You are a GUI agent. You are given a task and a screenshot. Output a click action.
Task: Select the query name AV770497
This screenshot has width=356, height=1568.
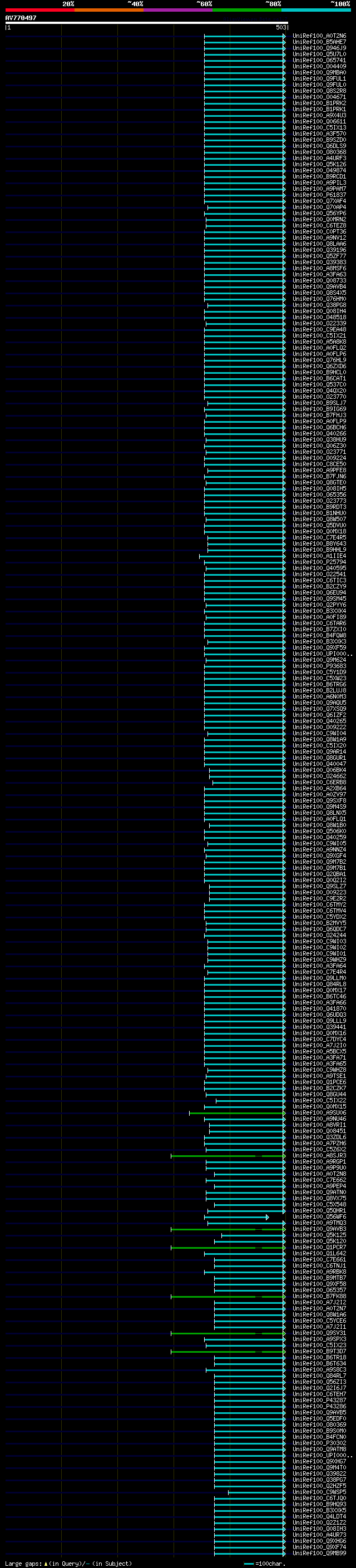tap(21, 18)
